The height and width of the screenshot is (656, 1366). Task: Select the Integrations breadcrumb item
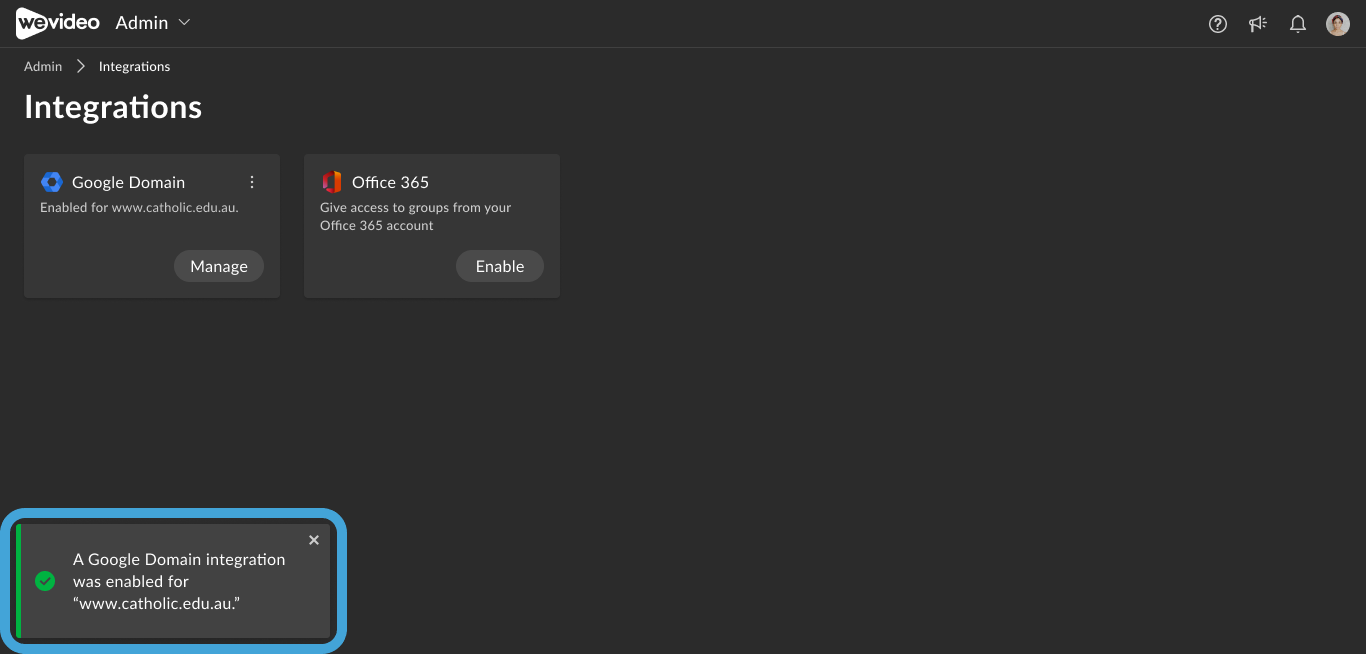coord(134,66)
